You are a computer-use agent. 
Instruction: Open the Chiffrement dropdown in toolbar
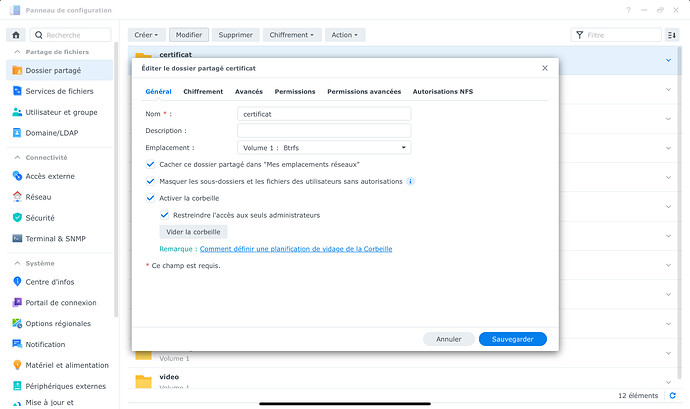pyautogui.click(x=292, y=34)
